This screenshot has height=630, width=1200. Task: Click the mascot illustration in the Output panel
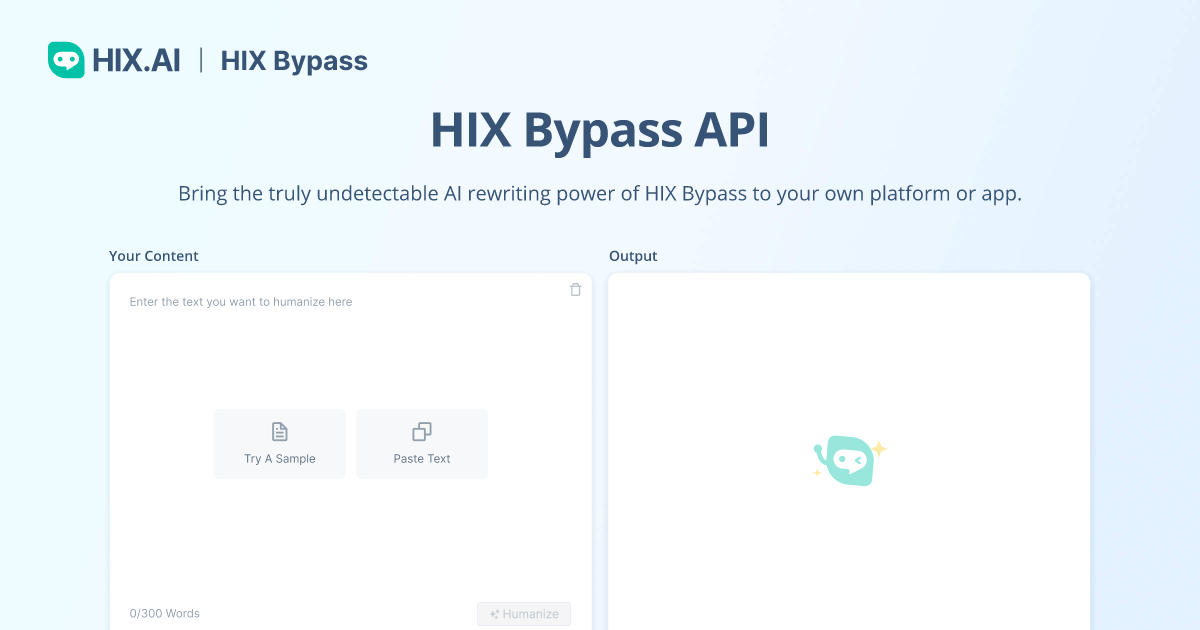pyautogui.click(x=846, y=460)
